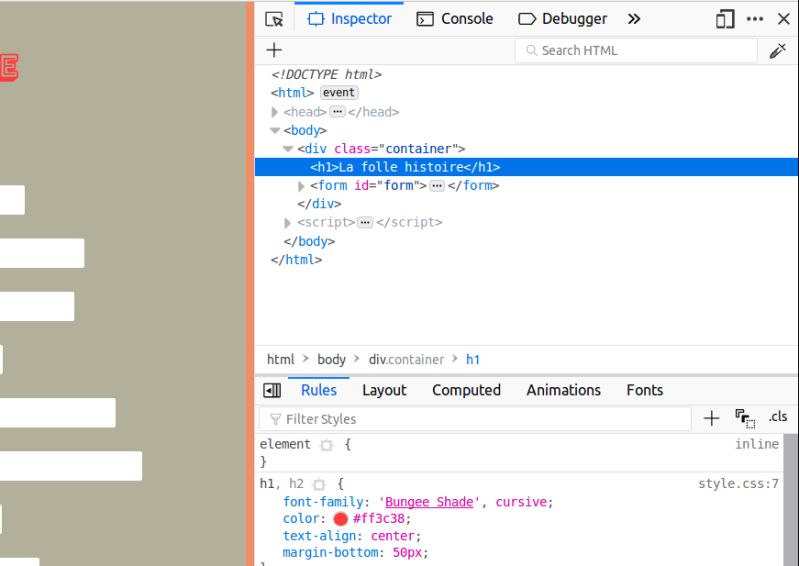Open the Computed tab
The height and width of the screenshot is (566, 799).
coord(466,390)
